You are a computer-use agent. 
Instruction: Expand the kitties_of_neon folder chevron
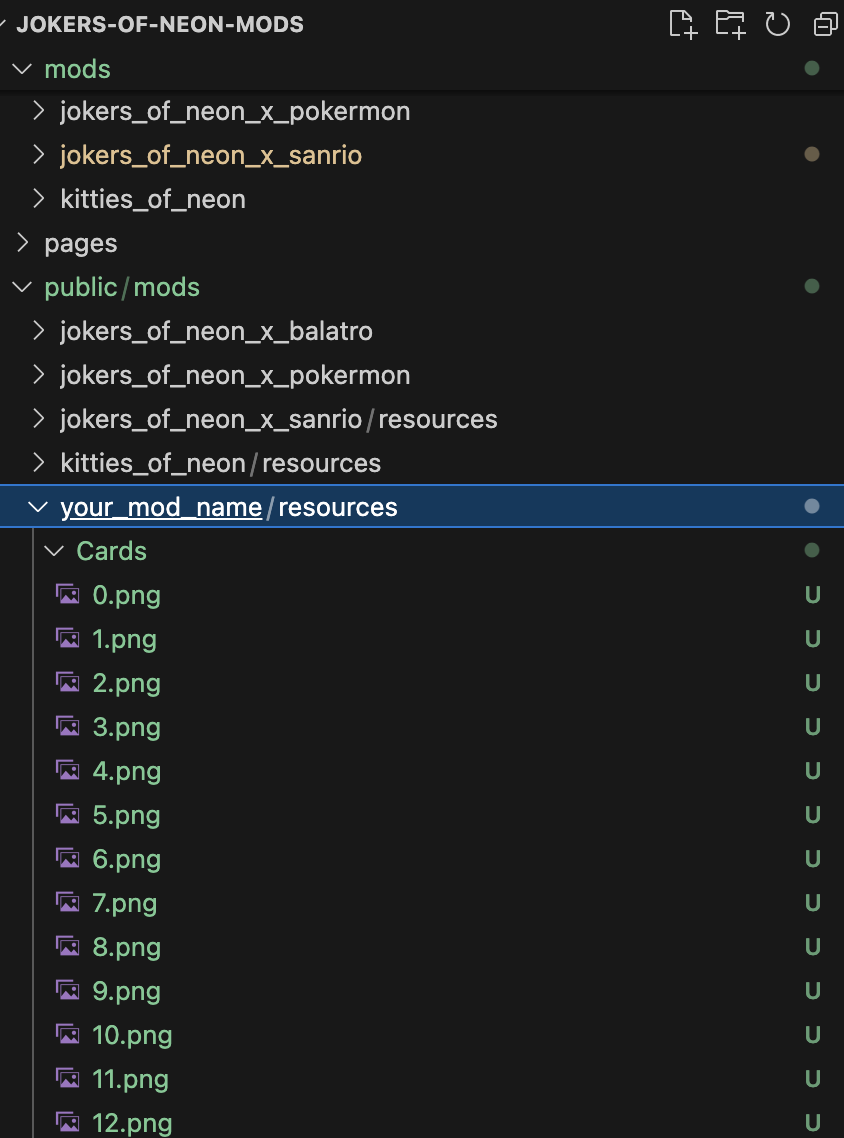pos(39,199)
